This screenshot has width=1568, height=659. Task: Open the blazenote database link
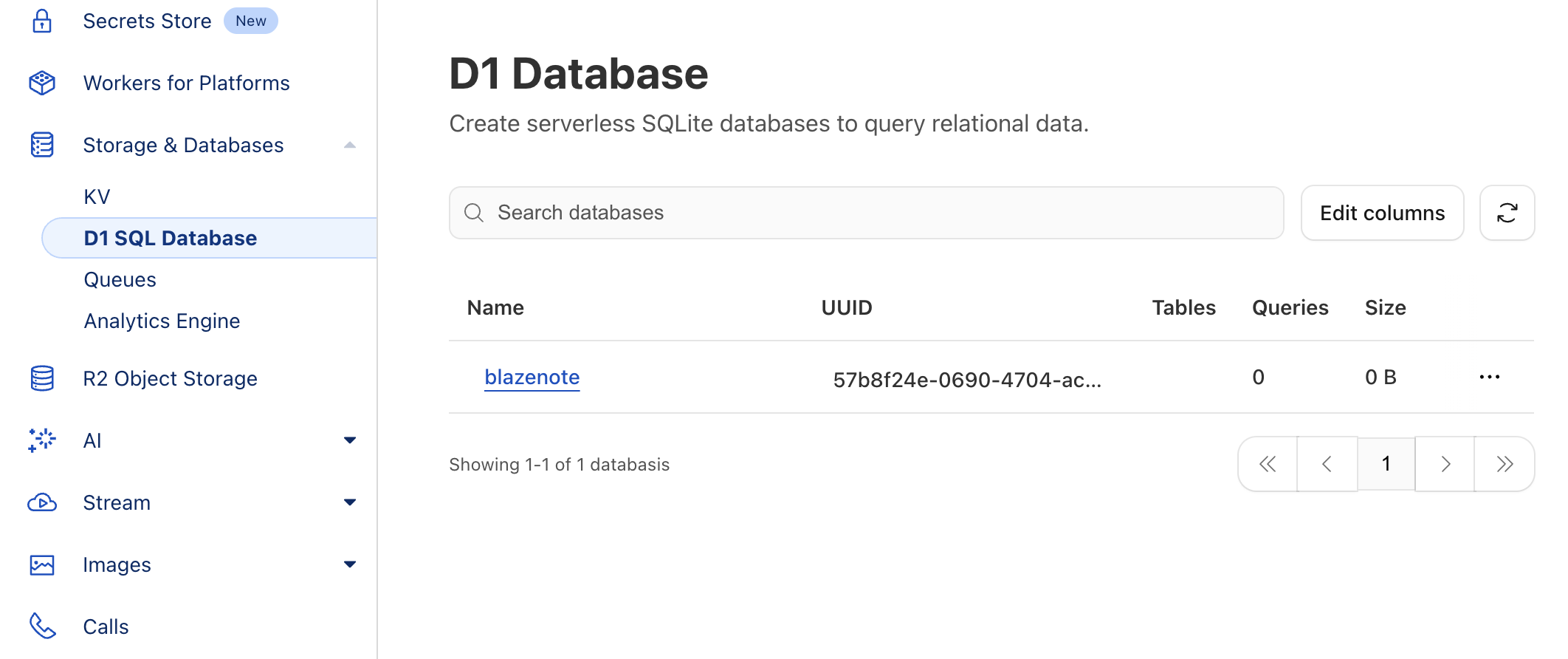tap(532, 378)
